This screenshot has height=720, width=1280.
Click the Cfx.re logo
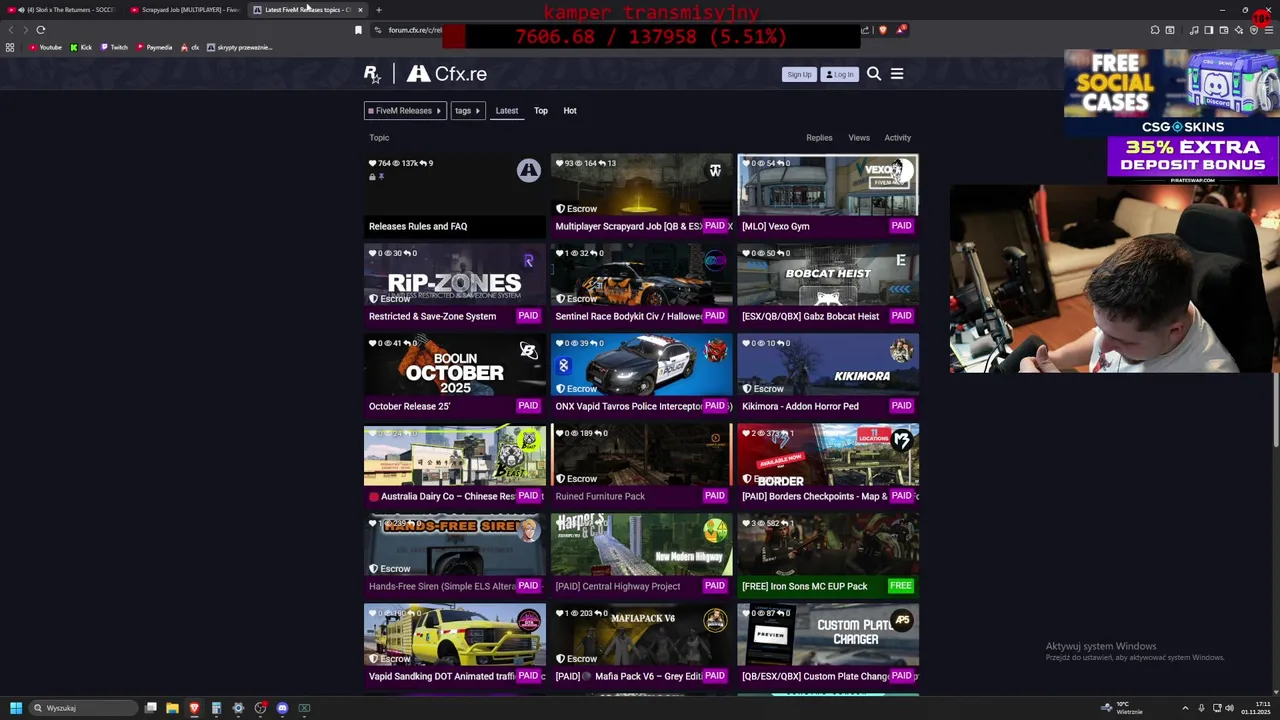tap(447, 74)
